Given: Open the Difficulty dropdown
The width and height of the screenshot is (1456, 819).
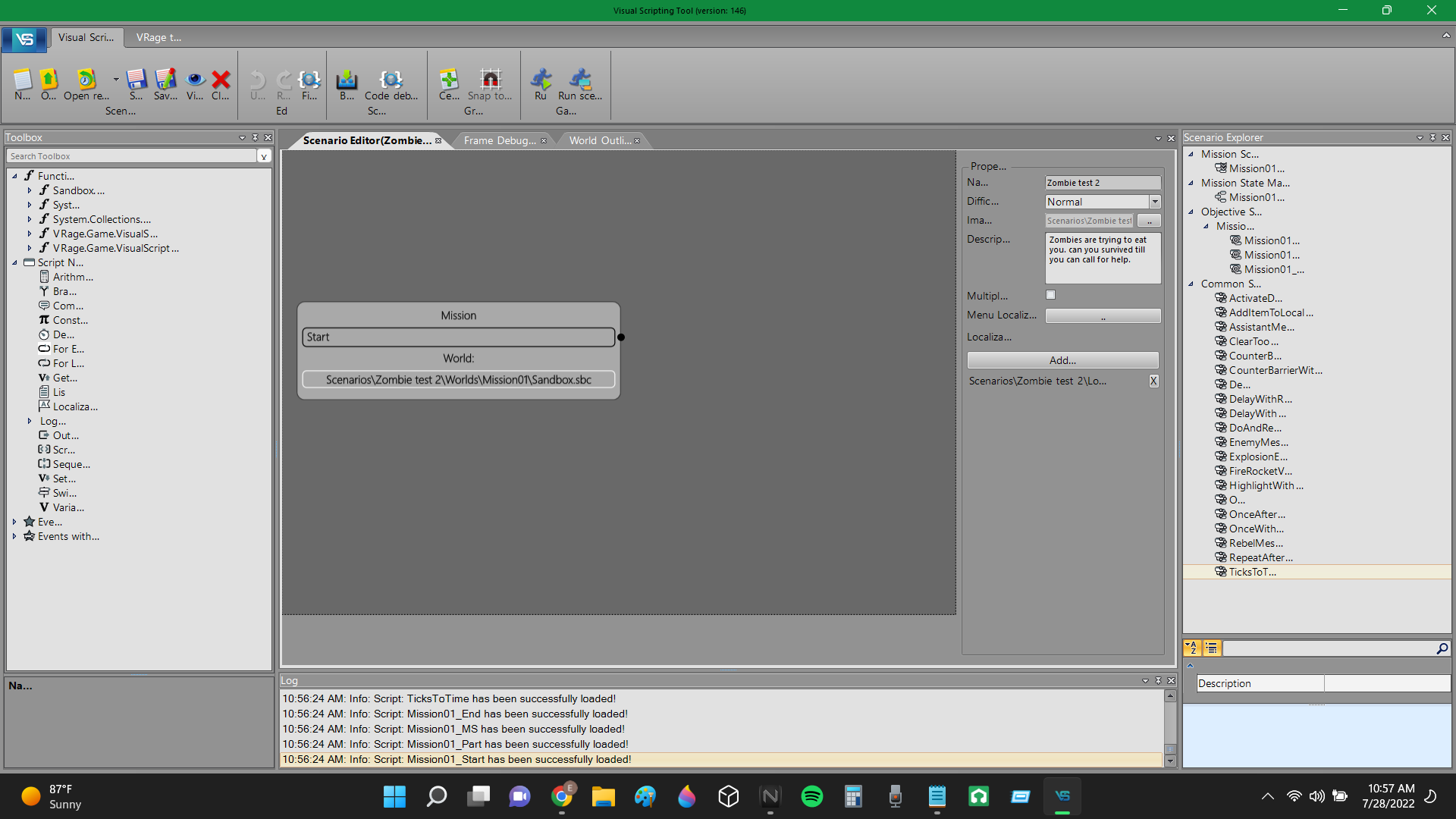Looking at the screenshot, I should (x=1154, y=202).
